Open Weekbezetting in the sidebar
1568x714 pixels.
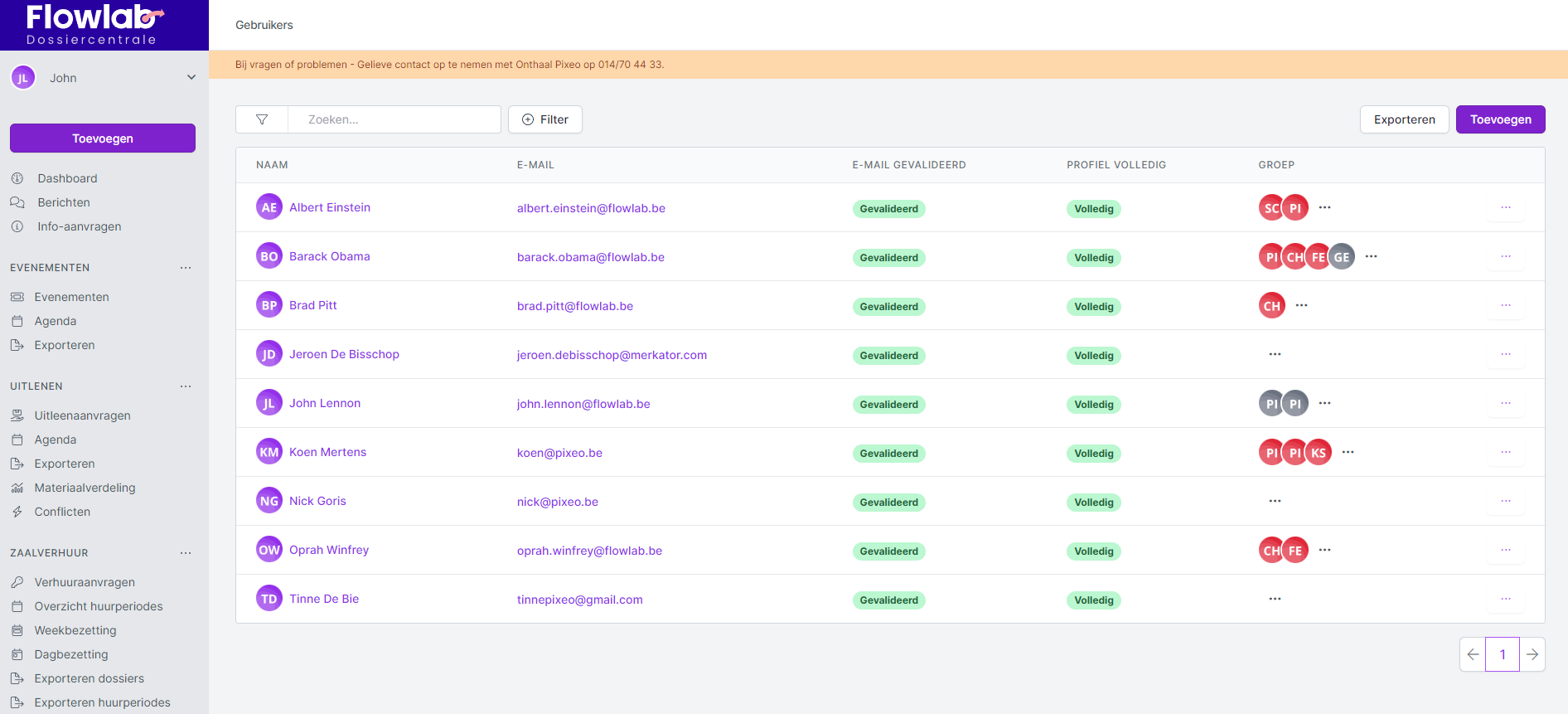coord(75,630)
